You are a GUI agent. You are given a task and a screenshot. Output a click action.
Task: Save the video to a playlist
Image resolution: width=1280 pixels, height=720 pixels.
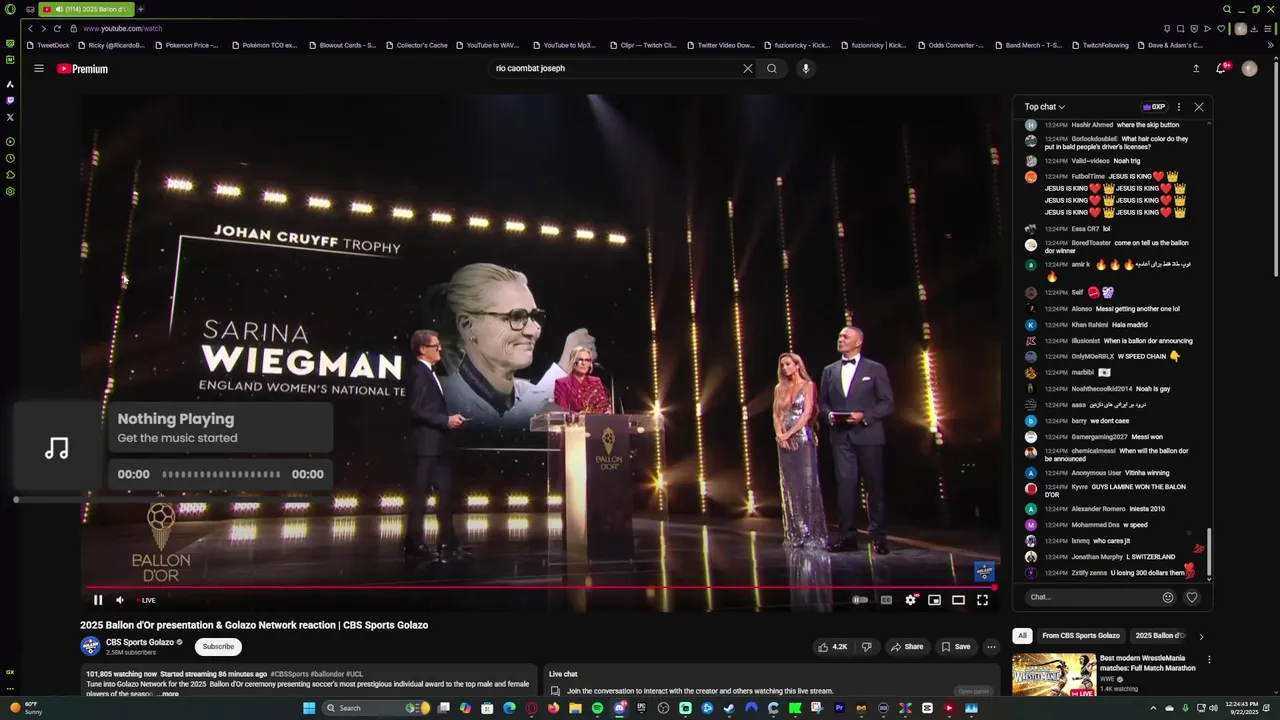(955, 647)
